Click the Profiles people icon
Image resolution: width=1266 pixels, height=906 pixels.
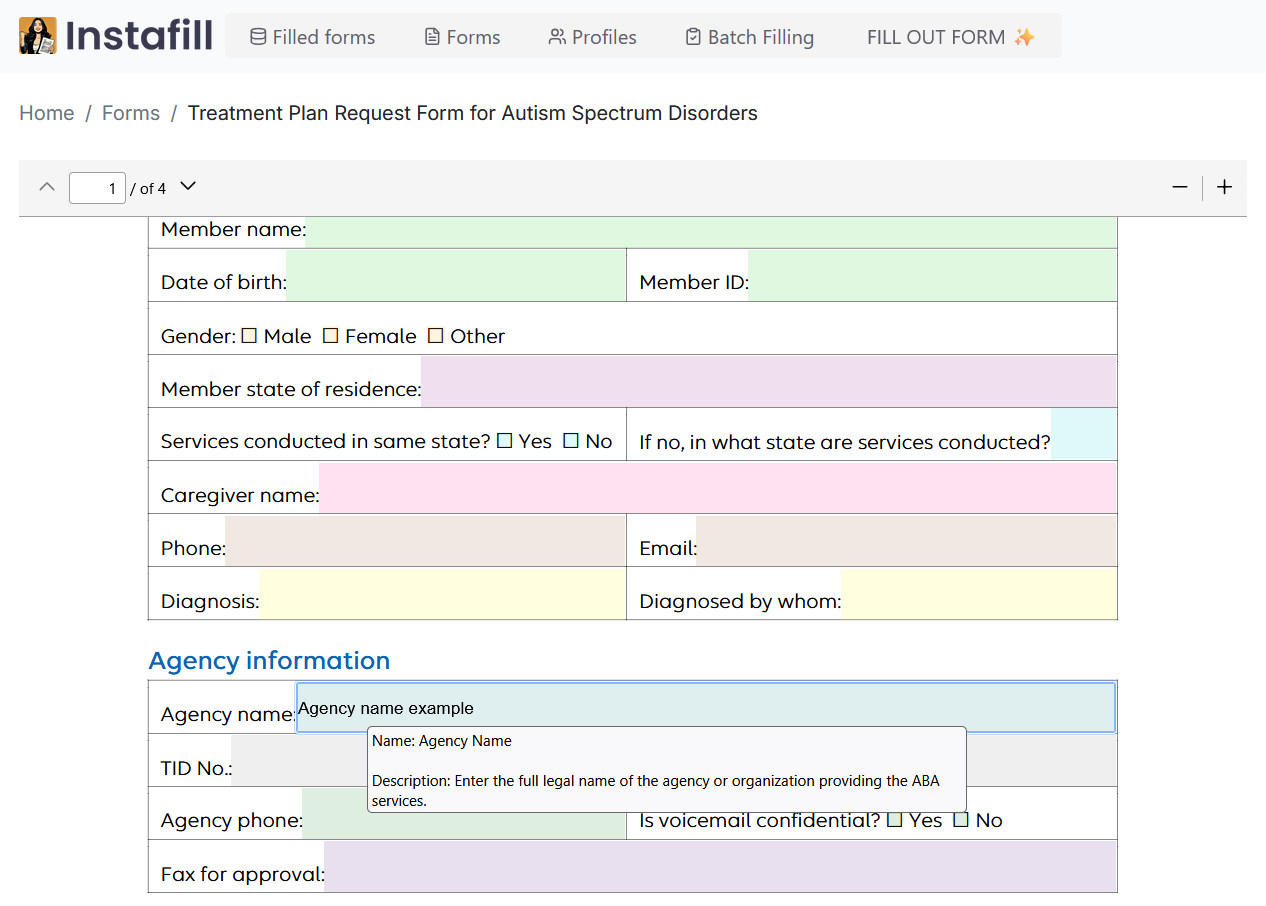pyautogui.click(x=555, y=36)
